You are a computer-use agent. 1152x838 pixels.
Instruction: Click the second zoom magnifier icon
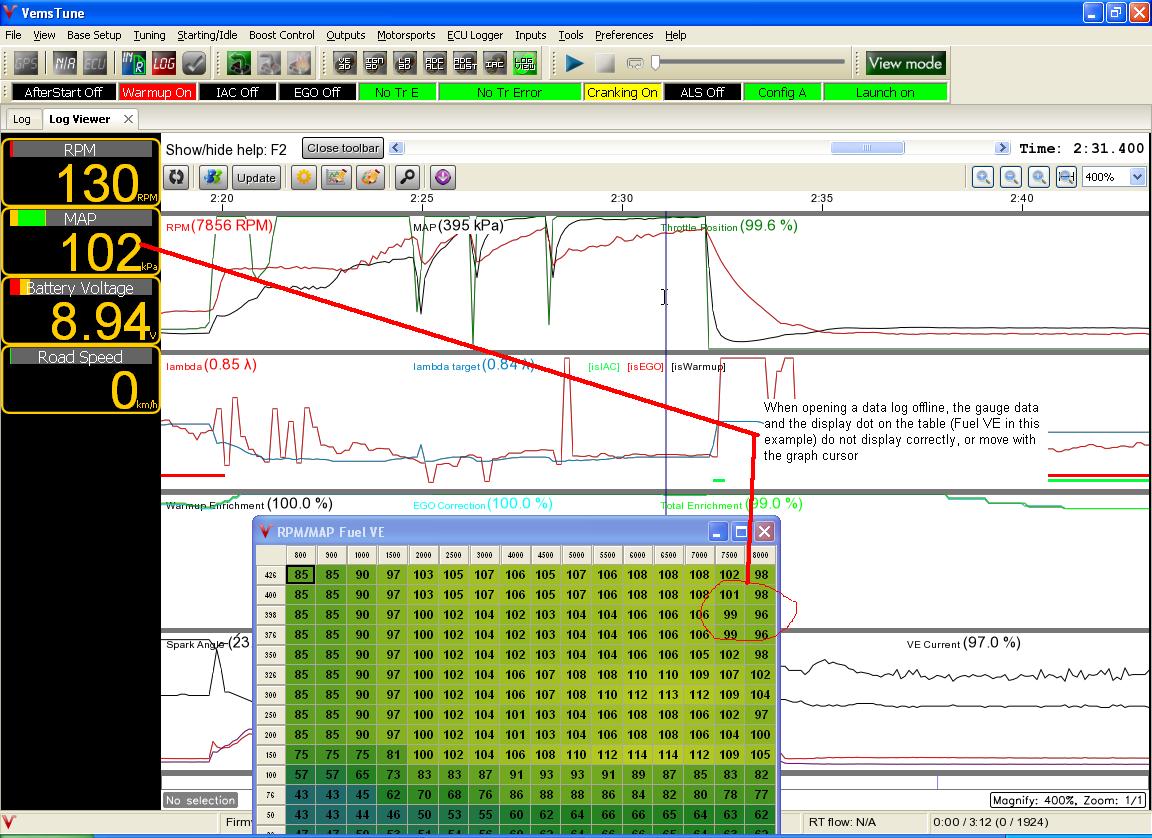coord(1011,177)
